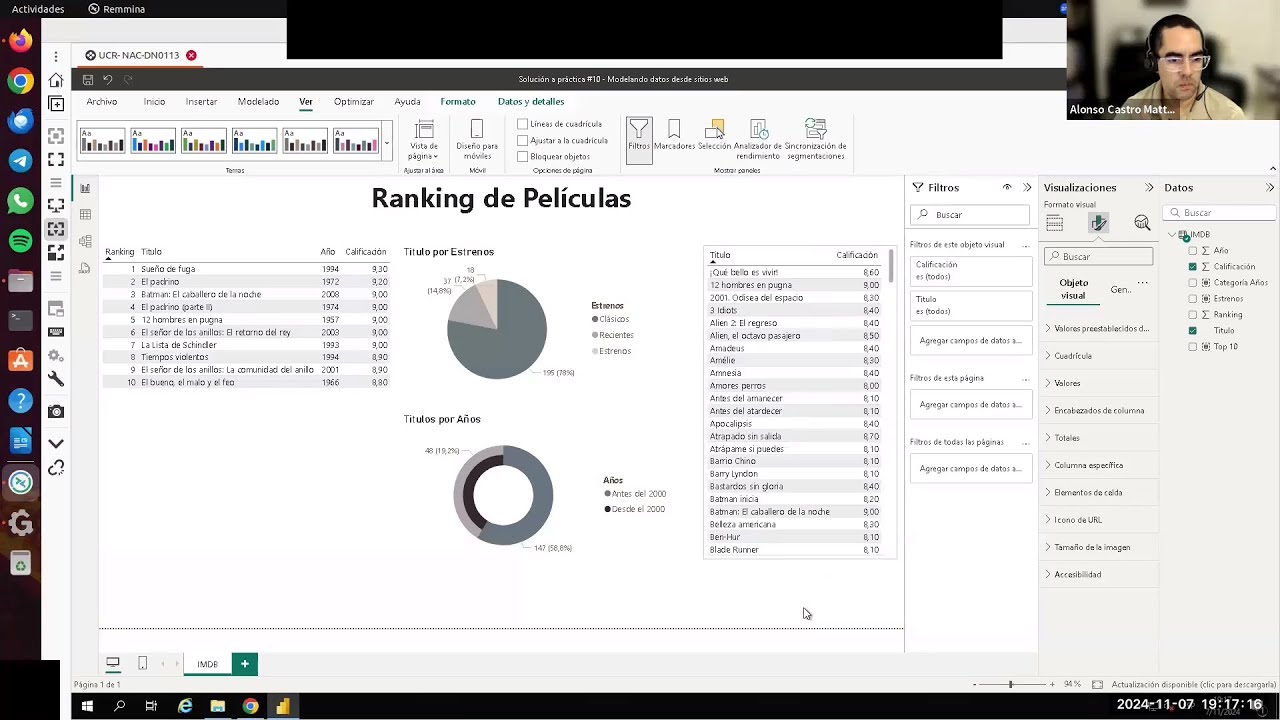Image resolution: width=1280 pixels, height=720 pixels.
Task: Check the Estrenos field checkbox
Action: click(x=1192, y=299)
